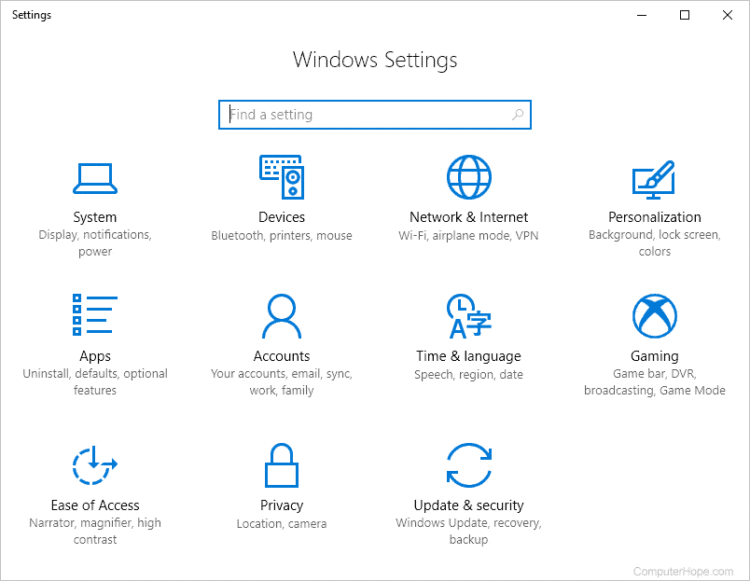Click 'Narrator, magnifier, high contrast' description
This screenshot has width=750, height=581.
pyautogui.click(x=95, y=531)
